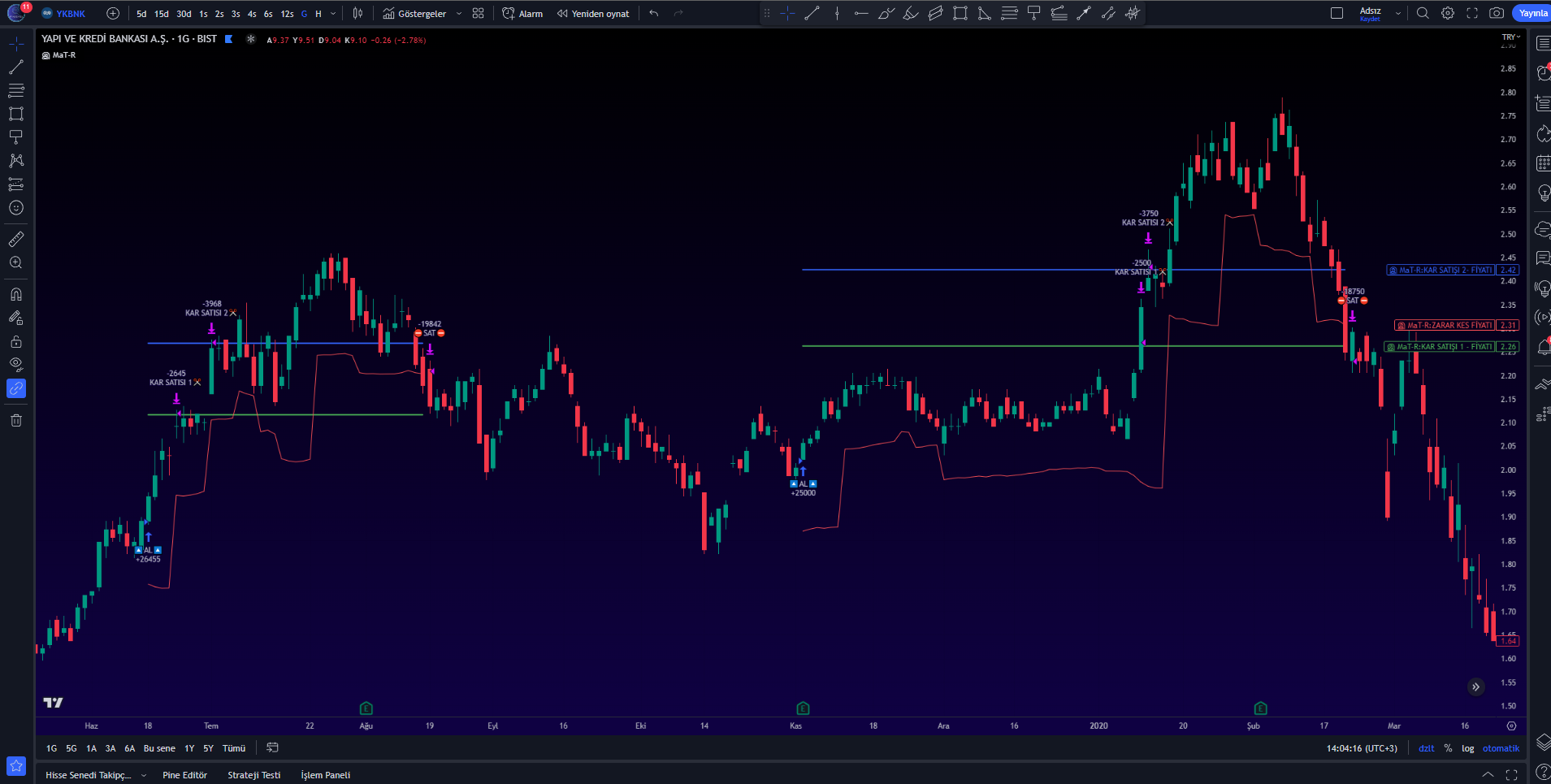
Task: Open the forecasting and measurement tools
Action: (x=16, y=184)
